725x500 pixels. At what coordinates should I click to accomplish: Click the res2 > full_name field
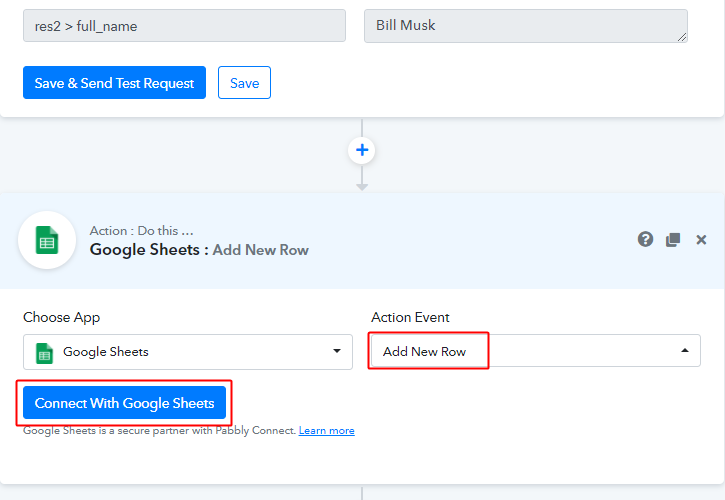(184, 26)
